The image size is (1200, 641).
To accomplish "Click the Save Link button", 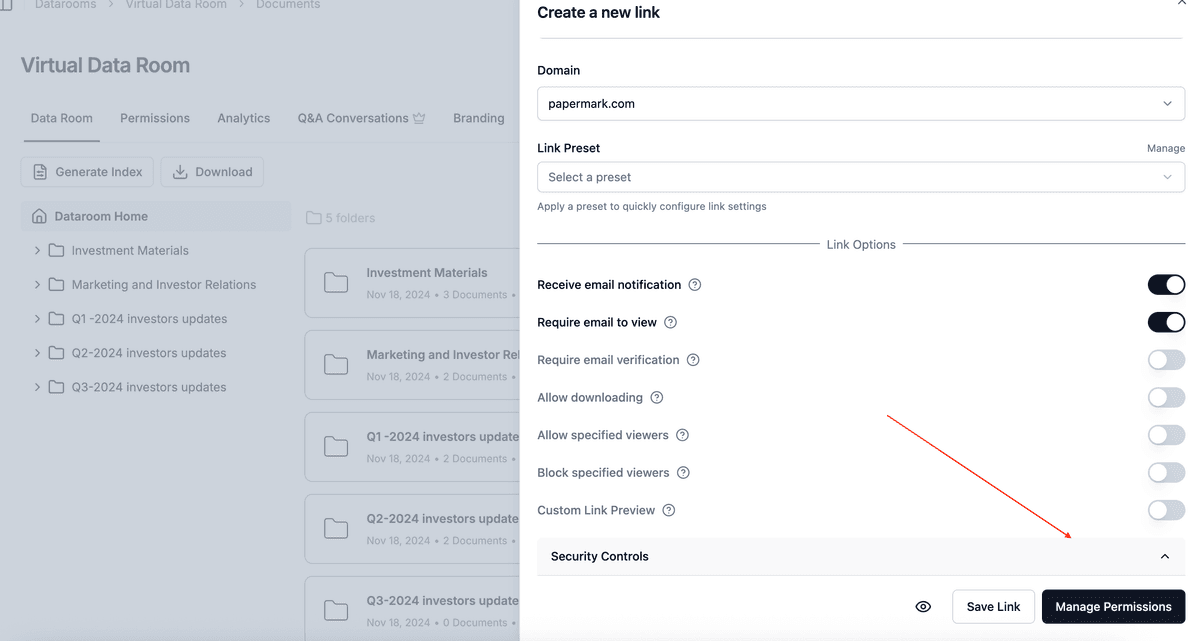I will [x=993, y=607].
